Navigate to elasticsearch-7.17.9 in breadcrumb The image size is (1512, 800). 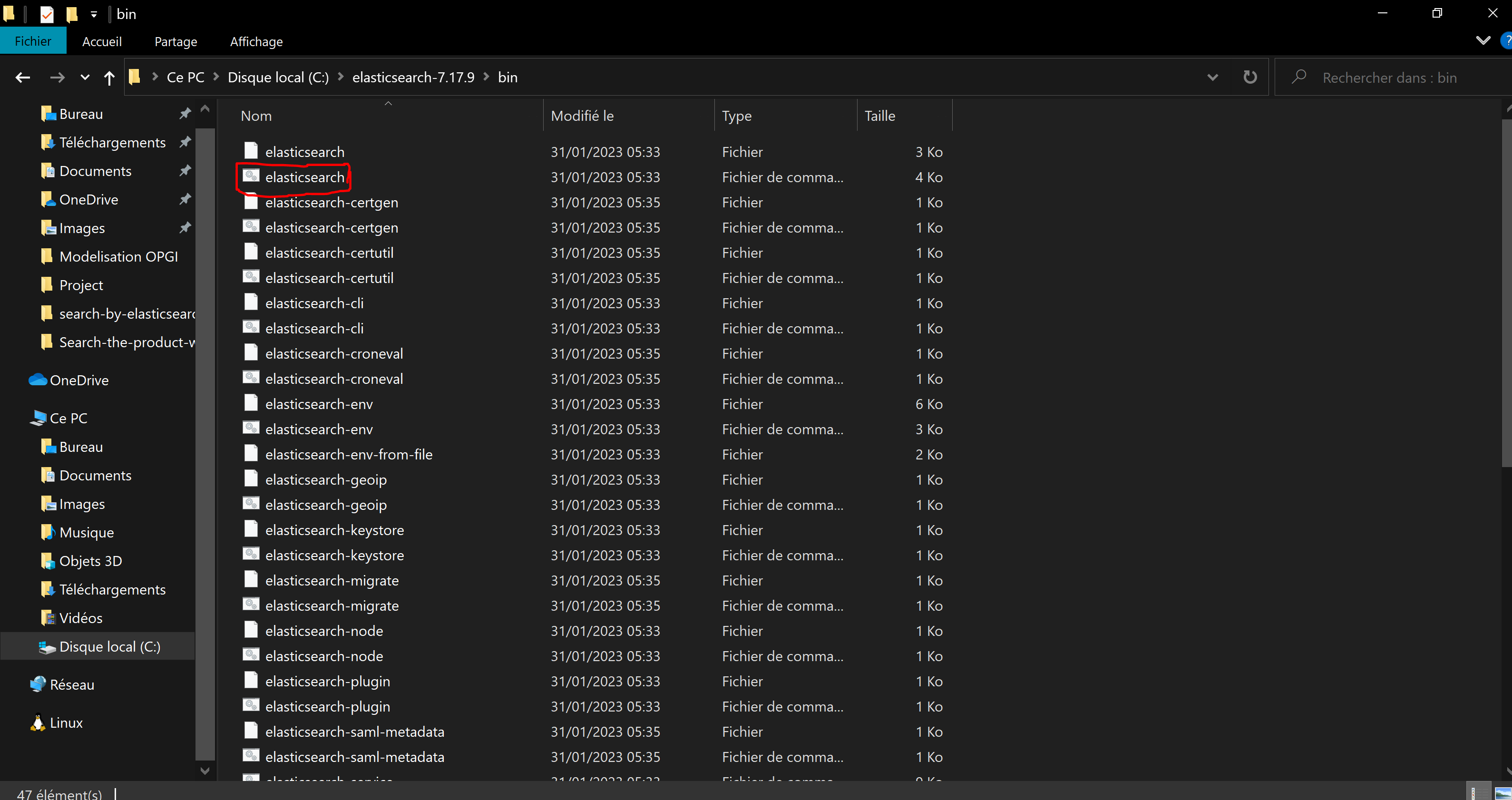tap(413, 78)
